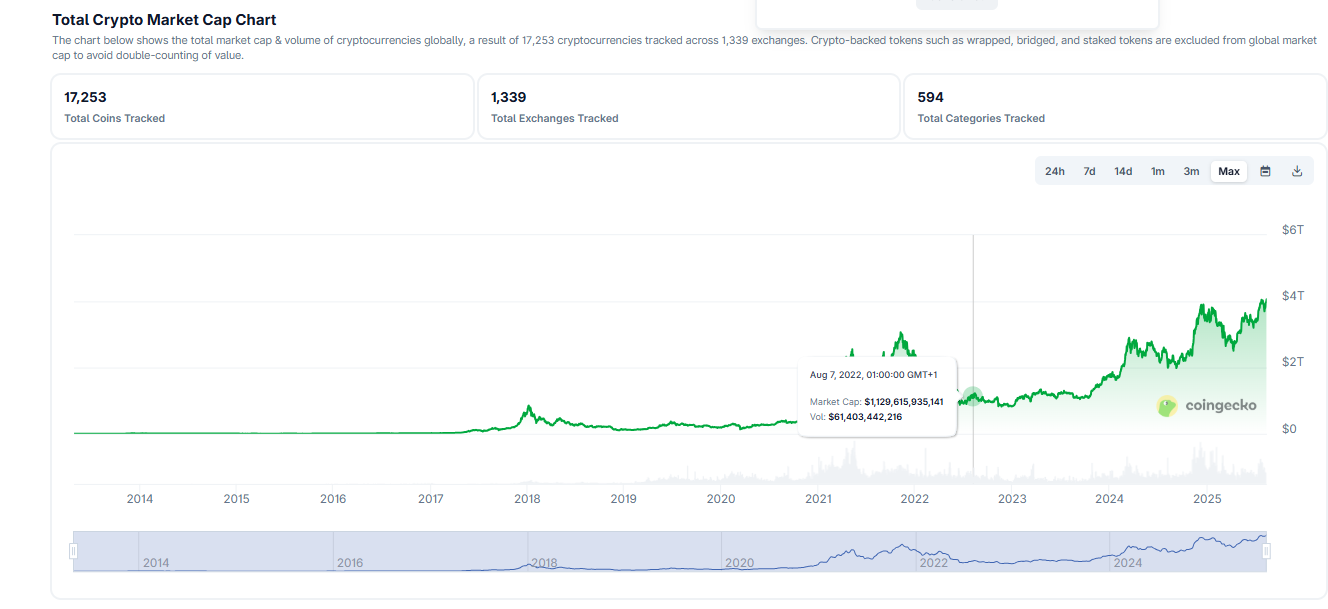1328x609 pixels.
Task: Click the download chart icon
Action: [x=1297, y=171]
